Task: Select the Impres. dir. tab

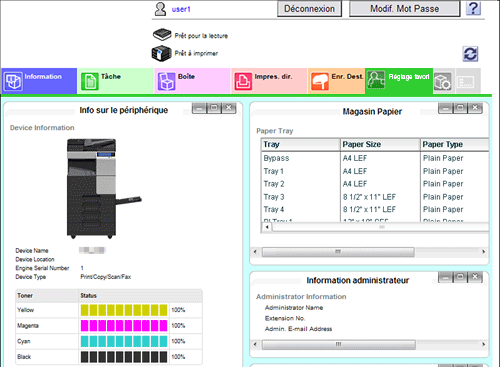Action: pyautogui.click(x=269, y=81)
